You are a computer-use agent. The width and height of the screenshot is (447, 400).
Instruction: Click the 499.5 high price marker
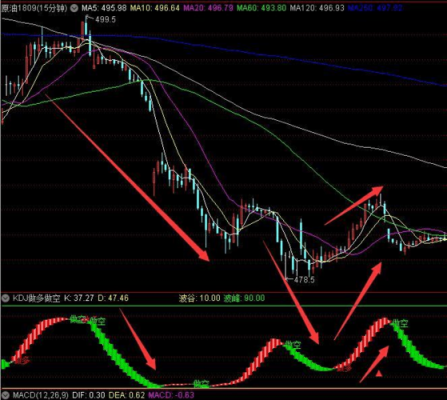click(x=105, y=20)
